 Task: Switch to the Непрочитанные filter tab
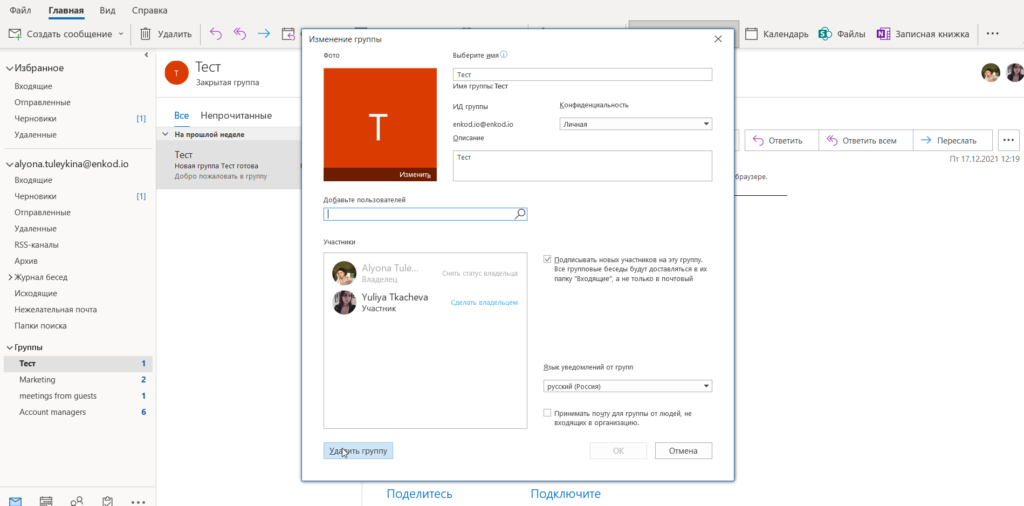click(236, 116)
